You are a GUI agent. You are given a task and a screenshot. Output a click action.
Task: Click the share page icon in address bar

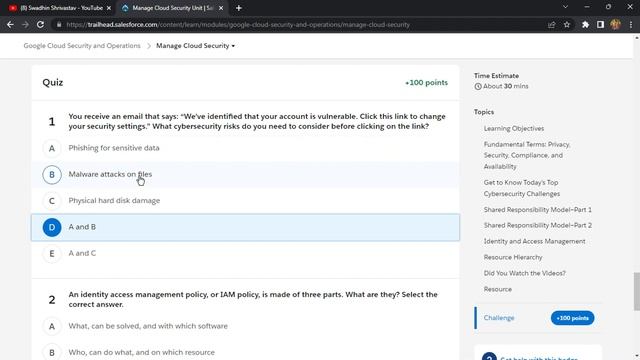(551, 24)
